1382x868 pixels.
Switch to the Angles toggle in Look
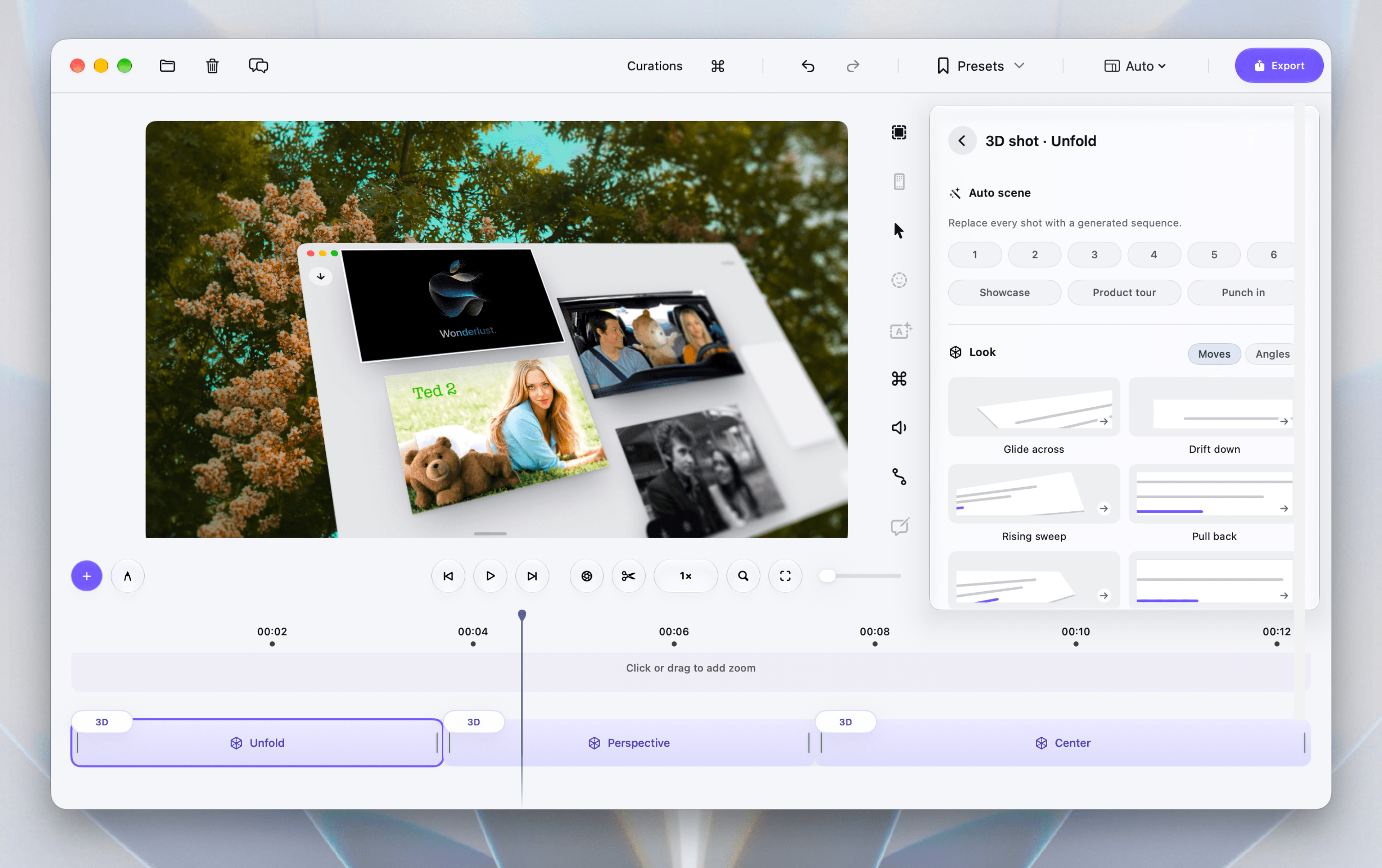1272,354
